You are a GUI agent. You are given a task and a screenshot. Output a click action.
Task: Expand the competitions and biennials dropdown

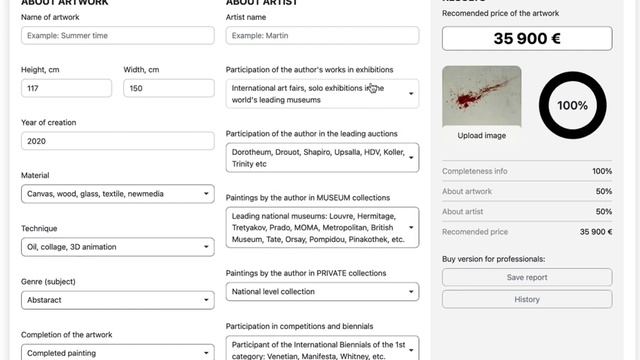[322, 348]
